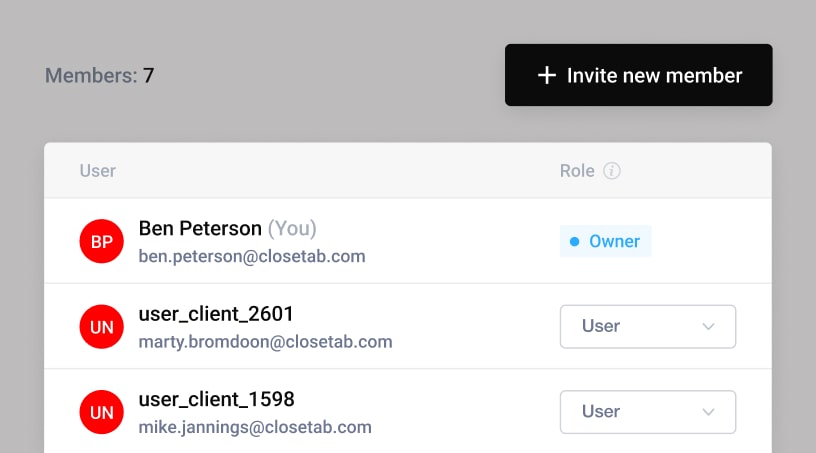Click the Role column header
The image size is (816, 453).
click(577, 171)
